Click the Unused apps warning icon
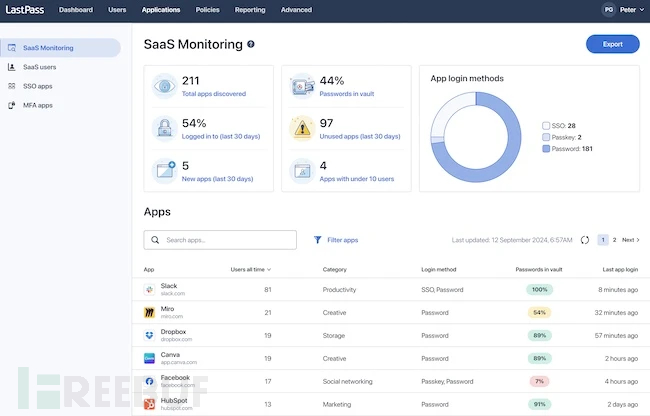Screen dimensions: 650x416 coord(301,127)
